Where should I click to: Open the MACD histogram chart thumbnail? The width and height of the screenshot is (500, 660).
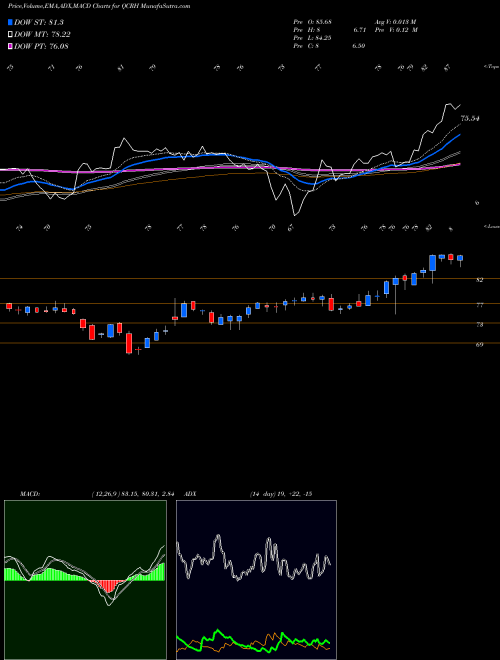[85, 580]
